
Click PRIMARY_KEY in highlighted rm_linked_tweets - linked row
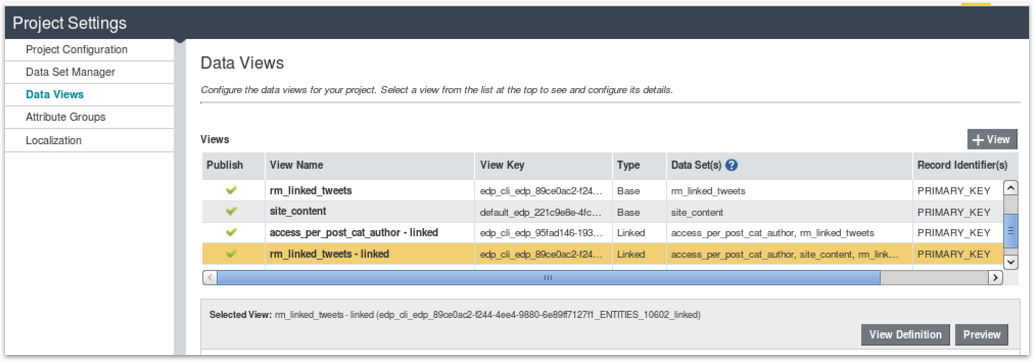(x=954, y=254)
